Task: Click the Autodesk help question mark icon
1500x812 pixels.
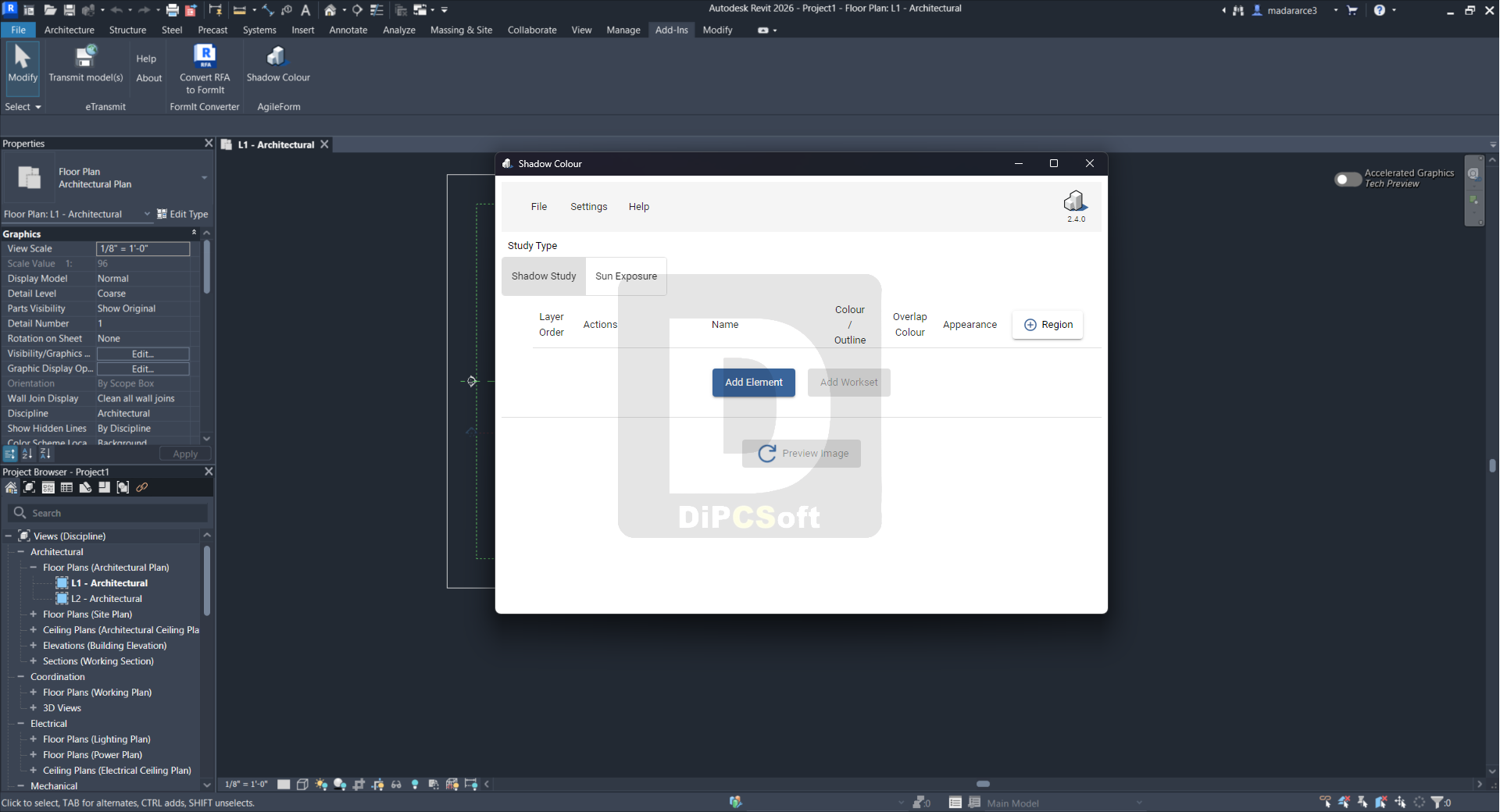Action: (1380, 10)
